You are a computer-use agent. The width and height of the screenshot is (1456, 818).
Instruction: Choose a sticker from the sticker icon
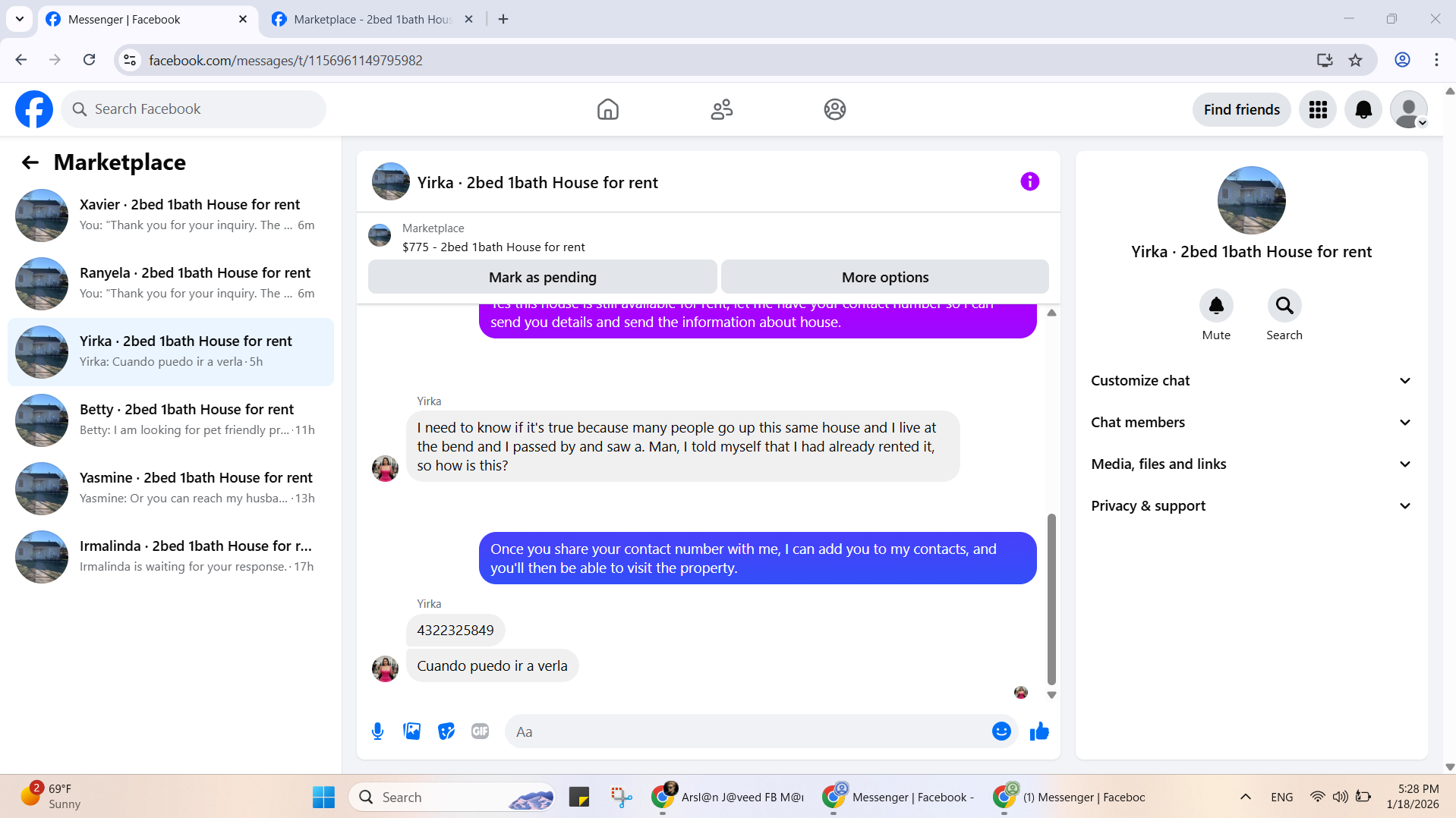[x=446, y=731]
